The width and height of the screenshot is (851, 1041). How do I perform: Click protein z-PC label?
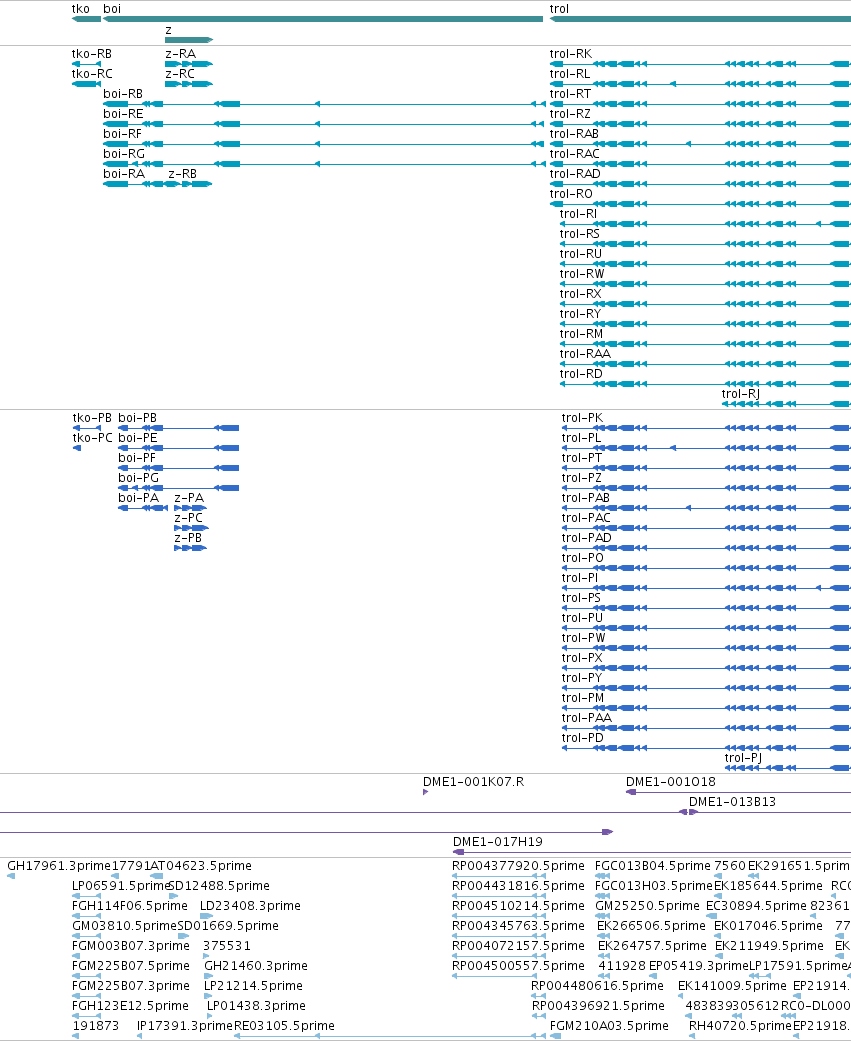click(189, 518)
